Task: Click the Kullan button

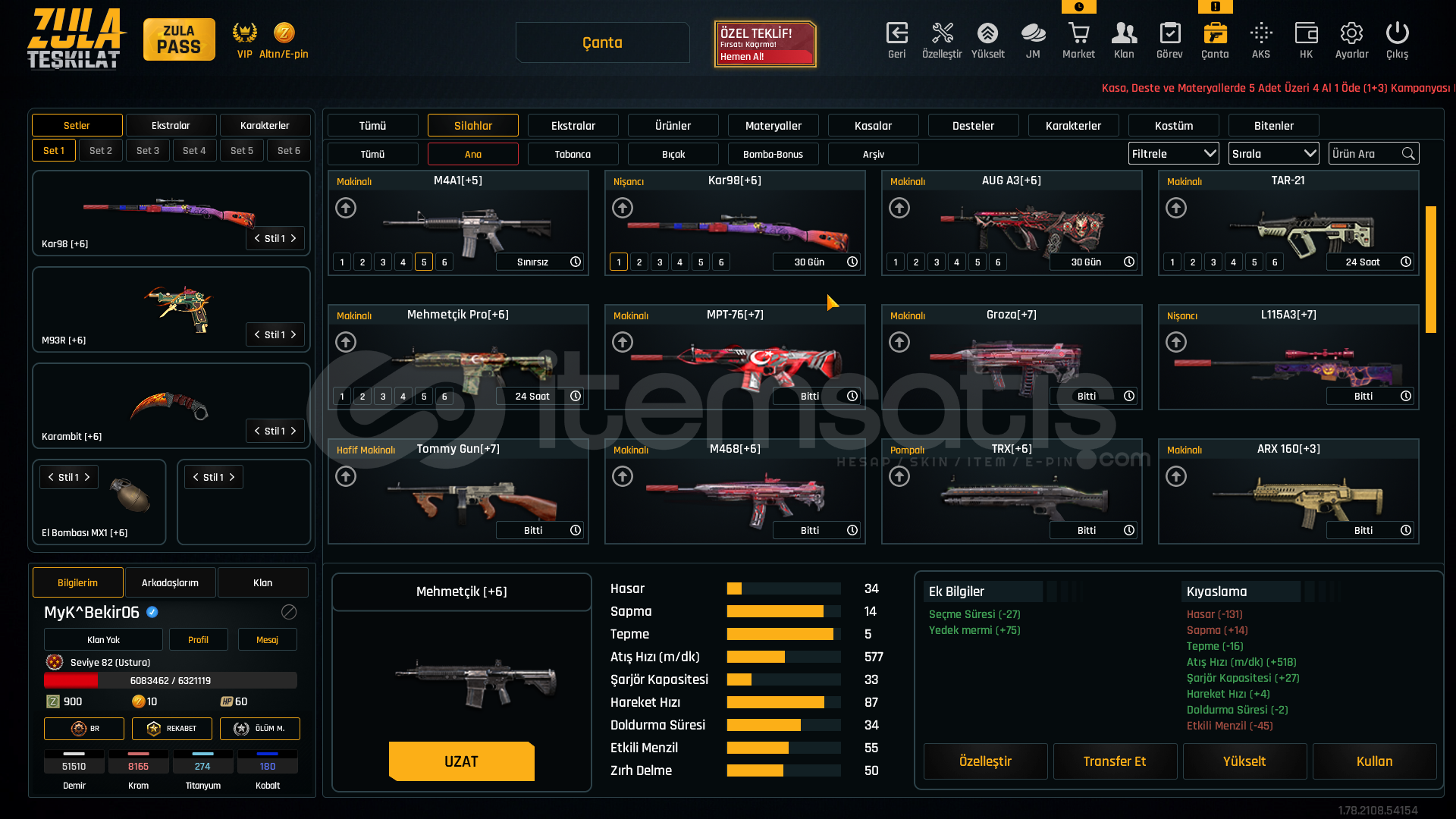Action: click(x=1374, y=761)
